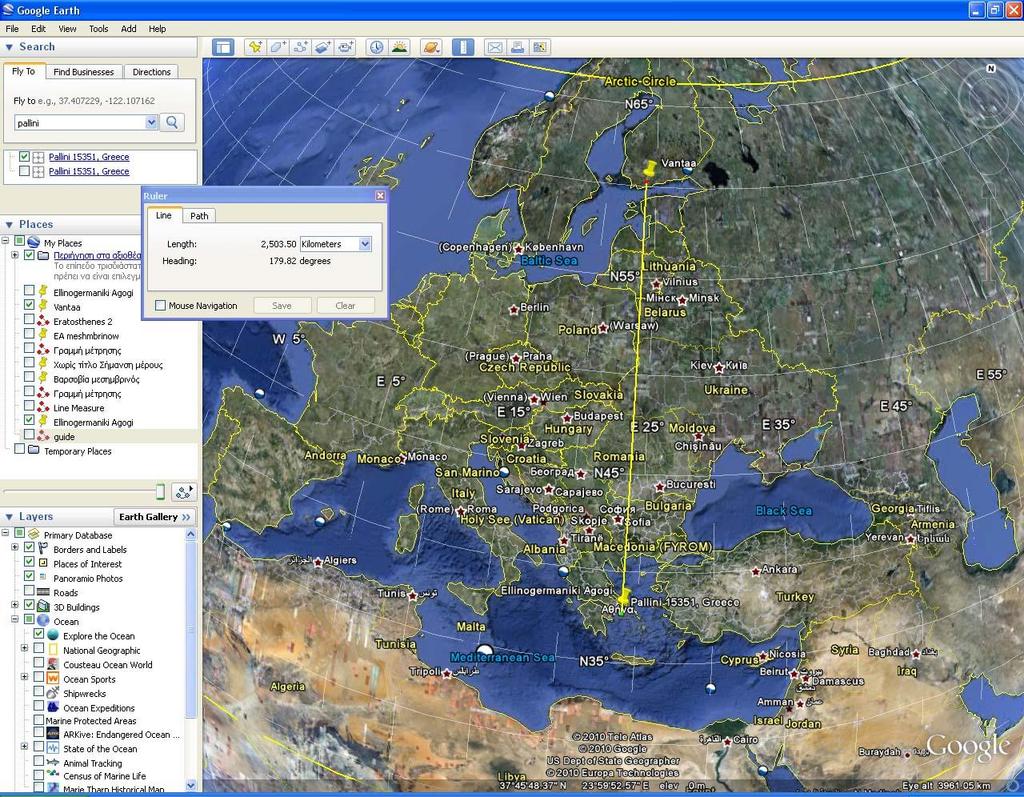Open the File menu
This screenshot has width=1024, height=797.
[12, 29]
